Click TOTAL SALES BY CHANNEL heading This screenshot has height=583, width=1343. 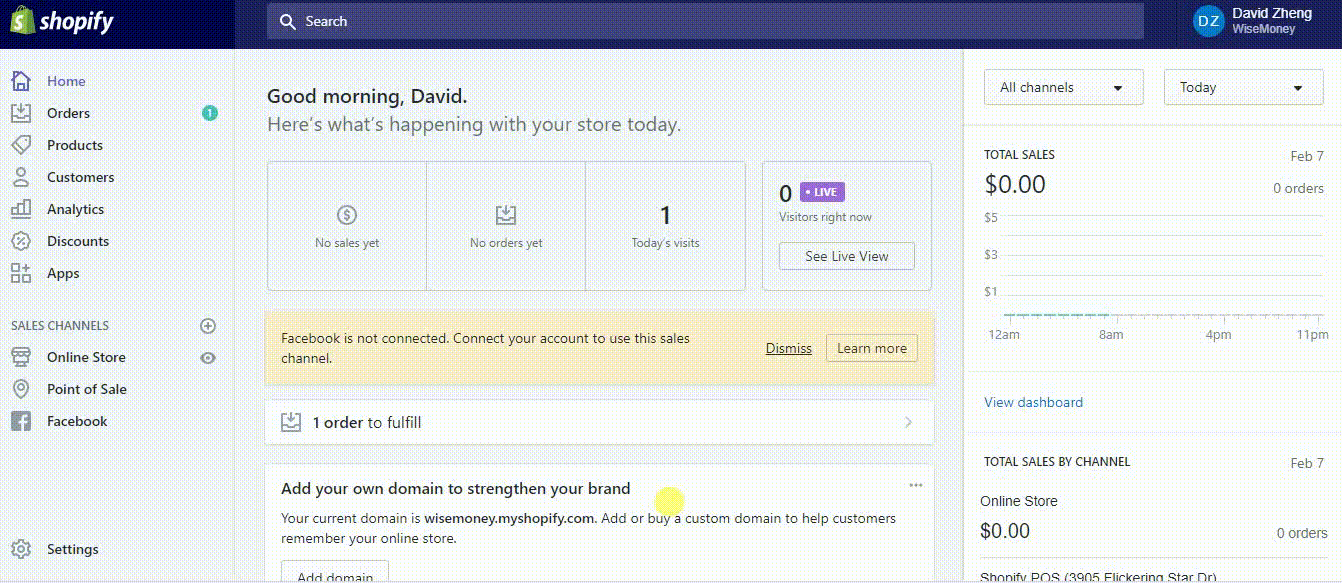tap(1057, 462)
